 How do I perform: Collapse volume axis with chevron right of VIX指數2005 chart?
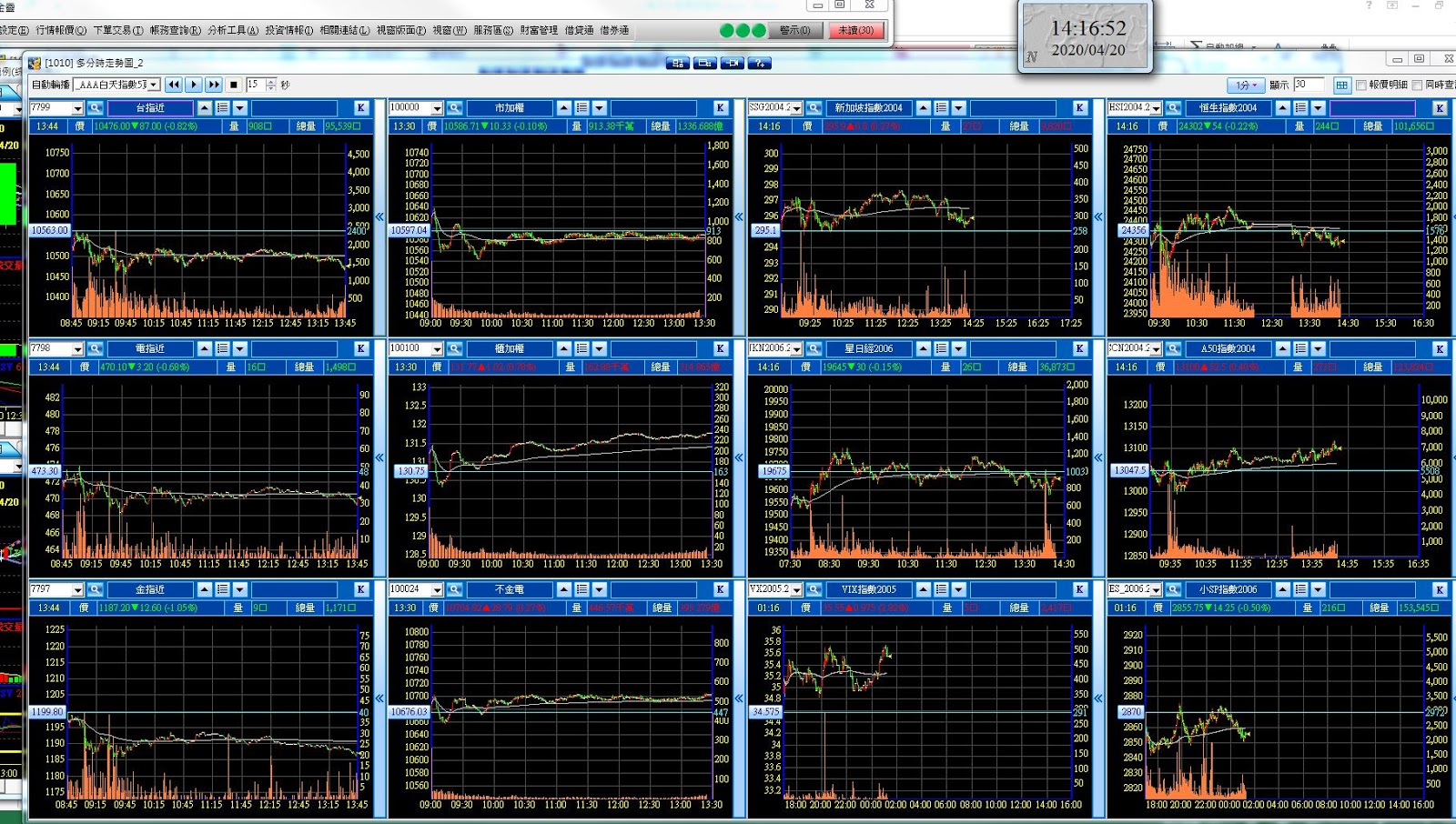pyautogui.click(x=1098, y=698)
